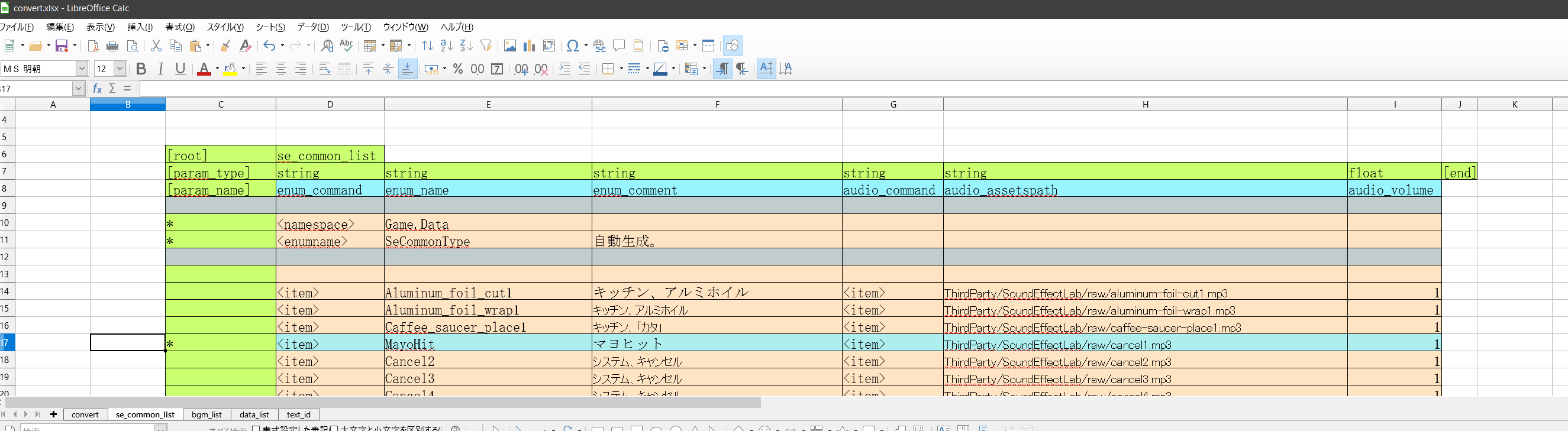Click the Sort Ascending icon
The height and width of the screenshot is (431, 1568).
(446, 46)
